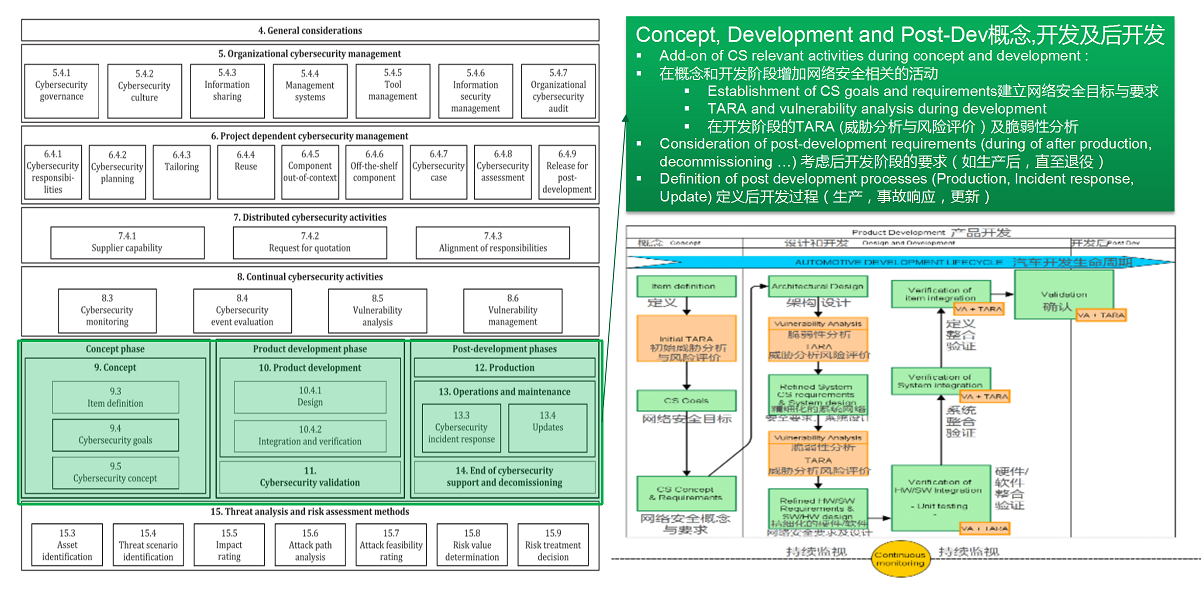Viewport: 1201px width, 592px height.
Task: Select the orange Initial TARA flowchart box
Action: [x=686, y=343]
